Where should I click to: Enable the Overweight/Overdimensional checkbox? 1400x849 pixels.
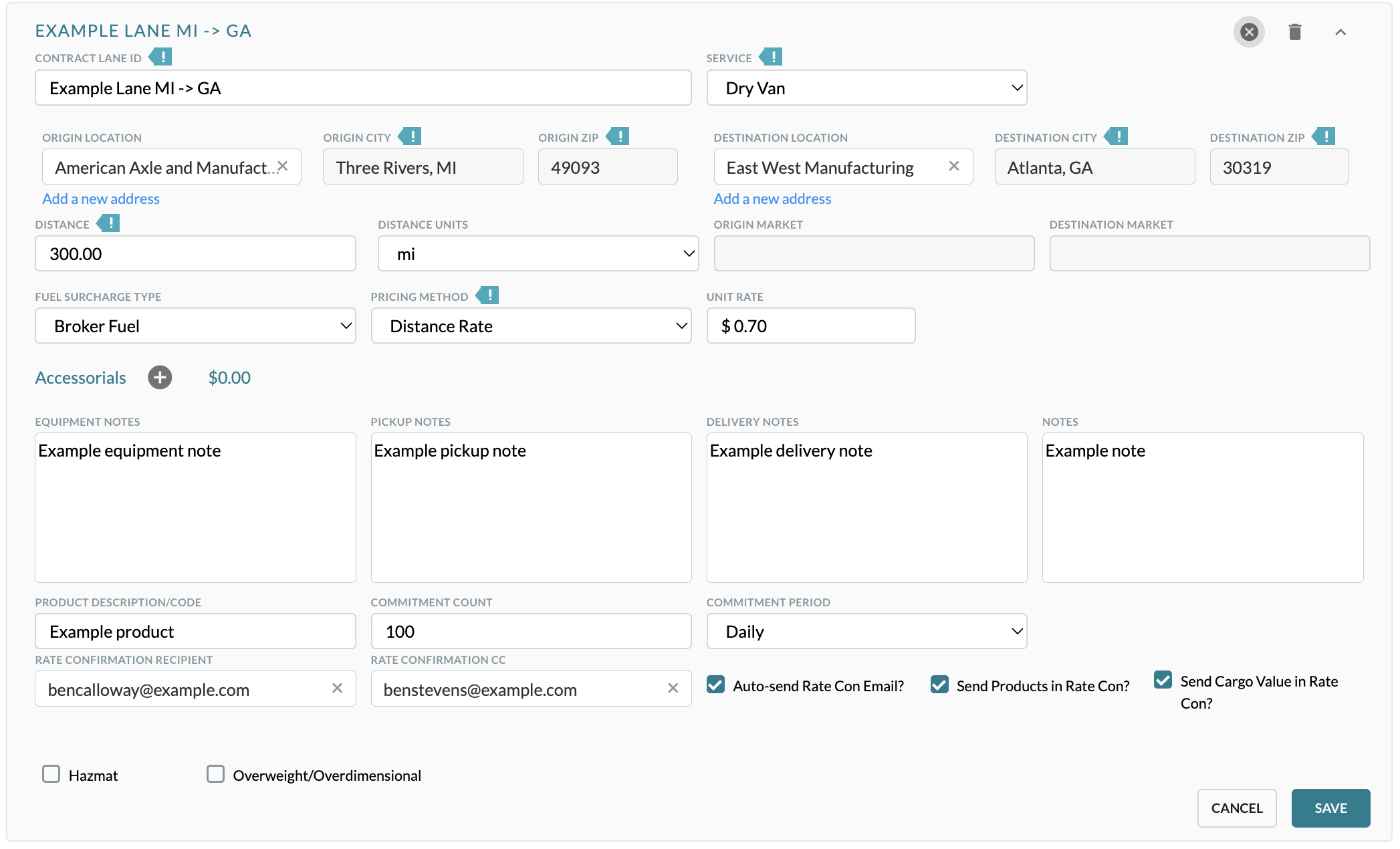pyautogui.click(x=215, y=774)
